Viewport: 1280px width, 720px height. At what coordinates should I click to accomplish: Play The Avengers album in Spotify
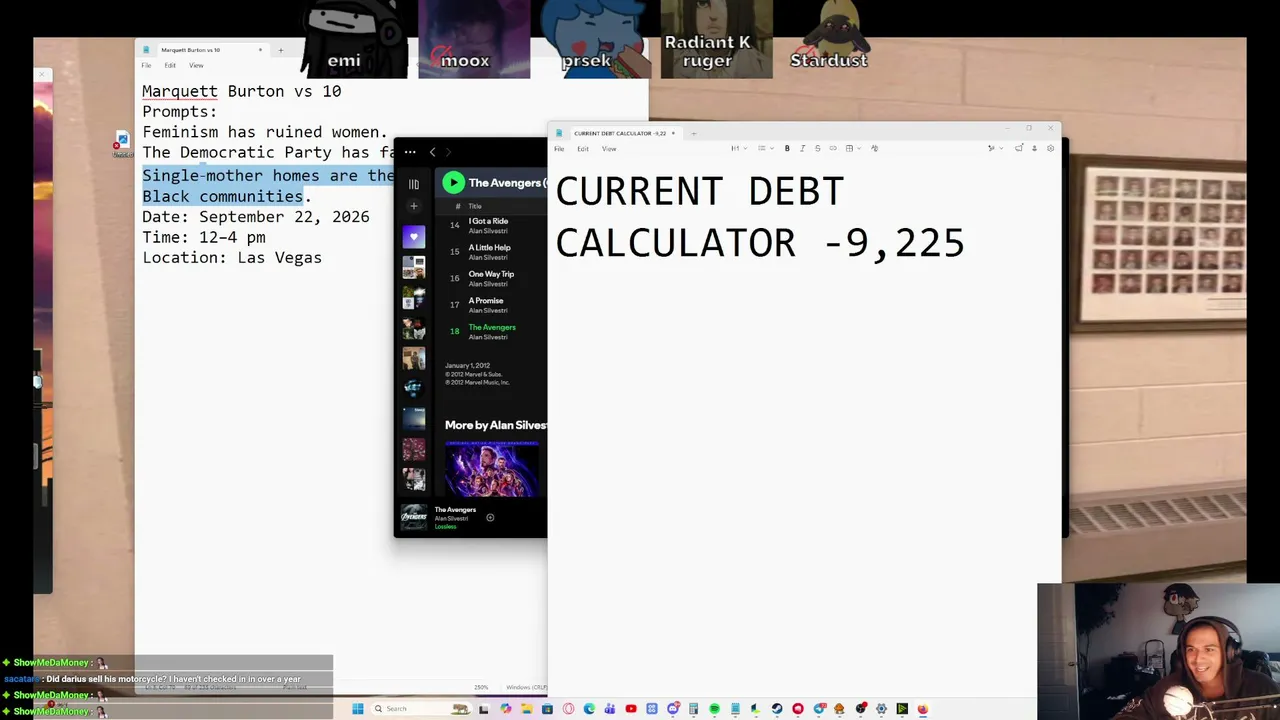[453, 182]
